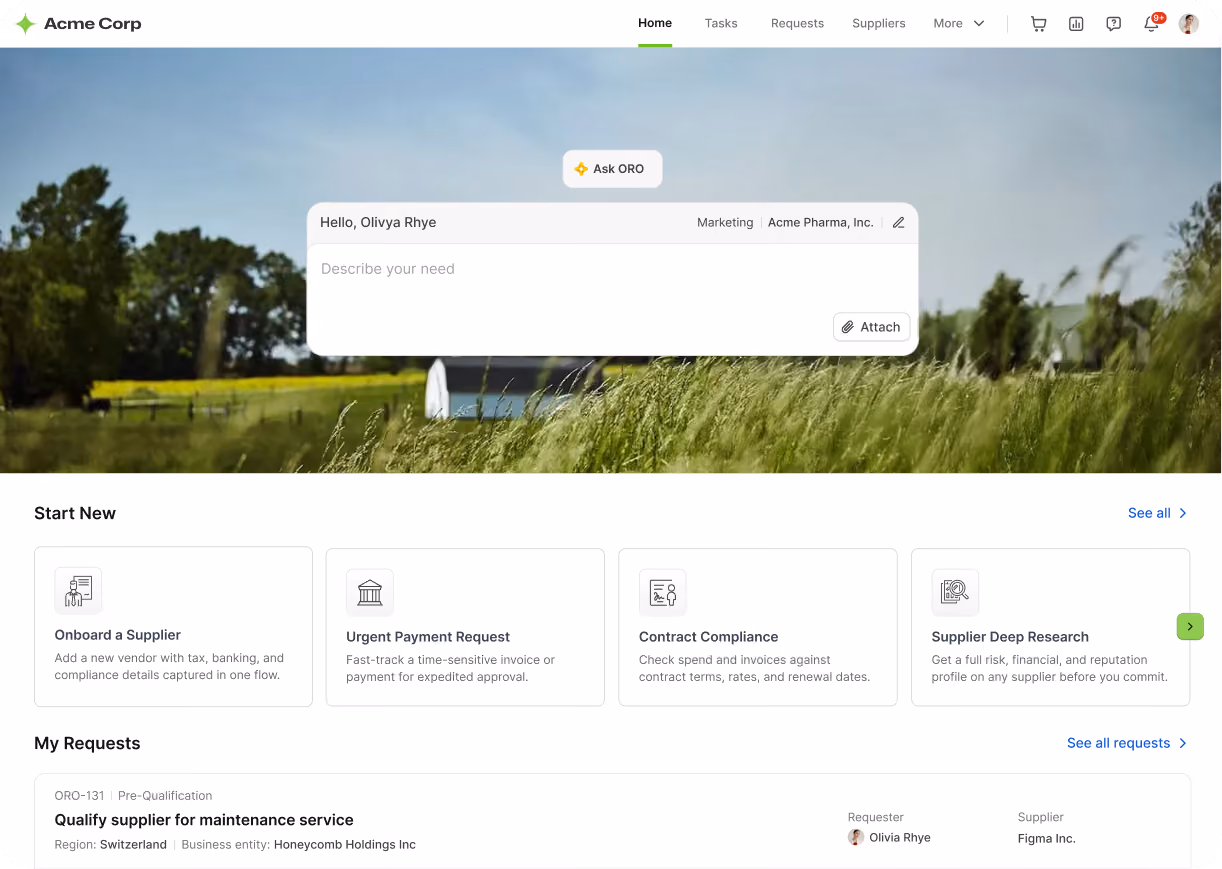
Task: Click the Ask ORO button
Action: (x=612, y=169)
